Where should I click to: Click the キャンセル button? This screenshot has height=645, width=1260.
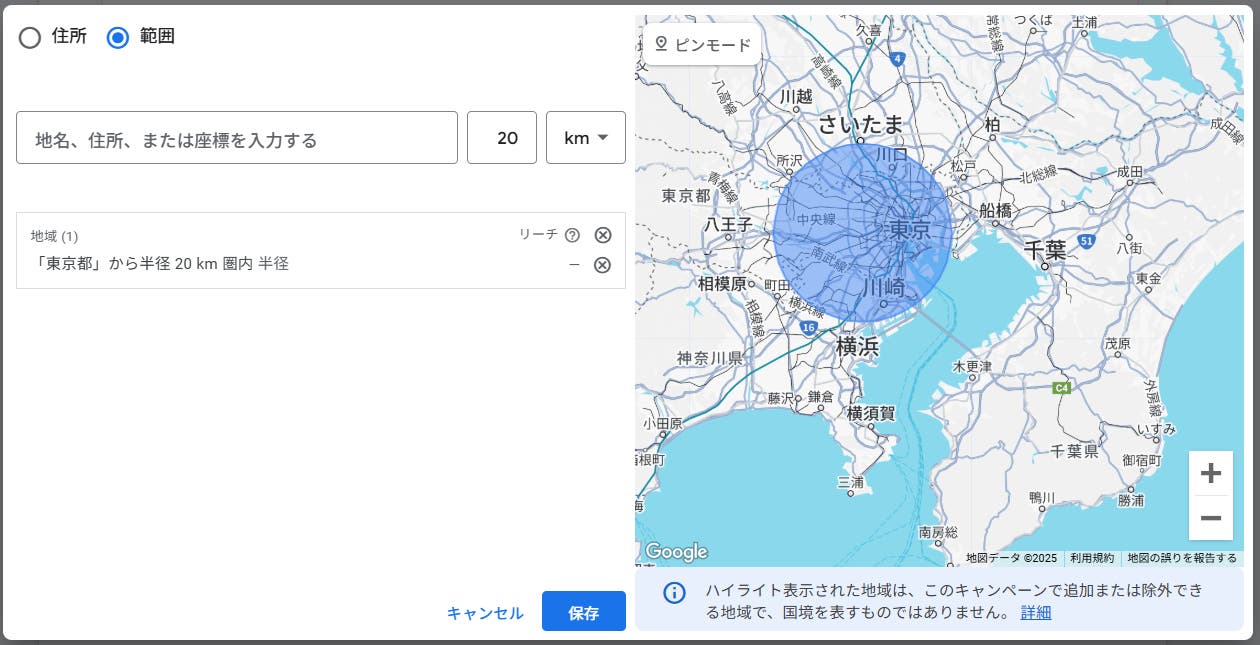[485, 613]
